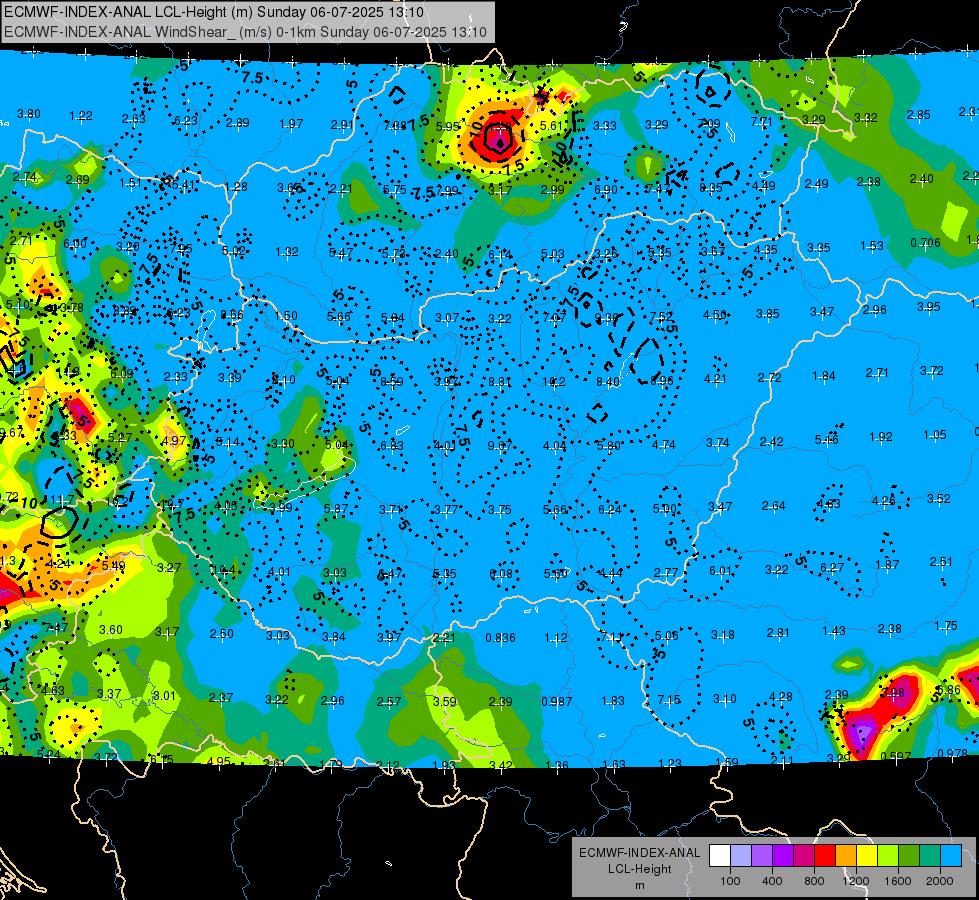979x900 pixels.
Task: Click the wind shear value 0.597
Action: (x=895, y=756)
